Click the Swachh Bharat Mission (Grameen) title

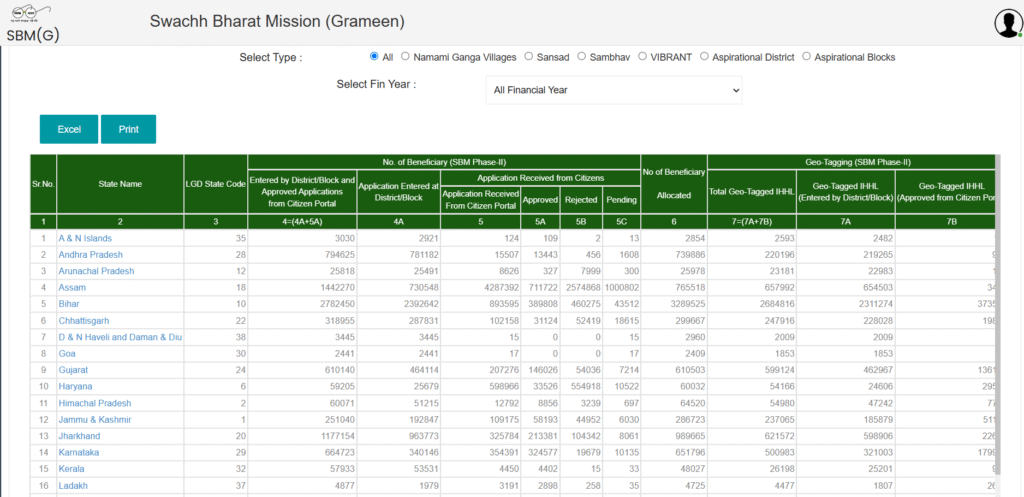(x=277, y=21)
